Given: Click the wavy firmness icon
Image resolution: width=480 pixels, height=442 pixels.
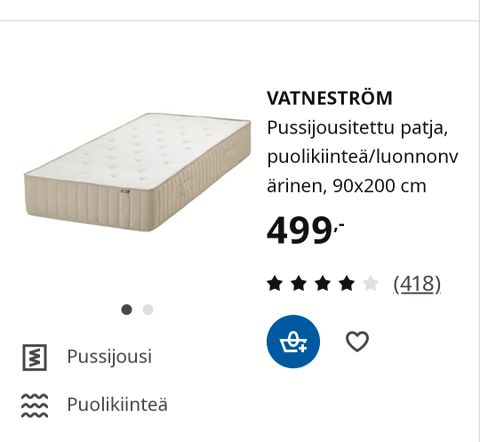Looking at the screenshot, I should point(35,406).
